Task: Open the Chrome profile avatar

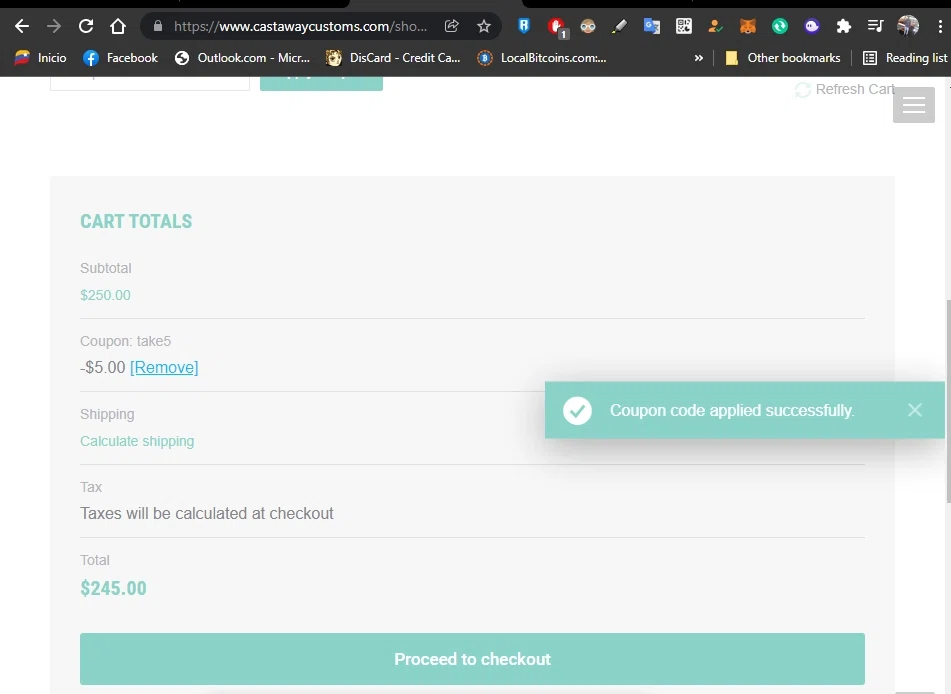Action: (907, 26)
